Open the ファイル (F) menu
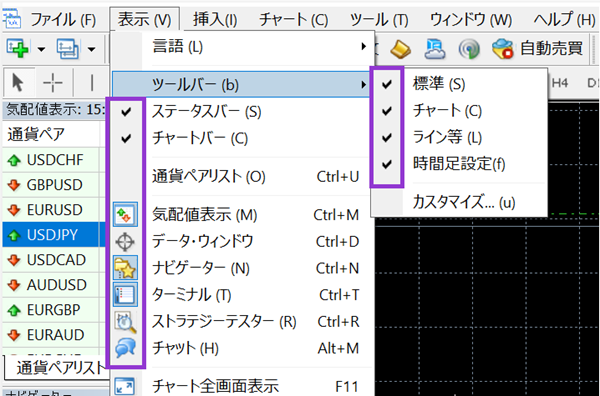This screenshot has height=396, width=600. pos(63,20)
